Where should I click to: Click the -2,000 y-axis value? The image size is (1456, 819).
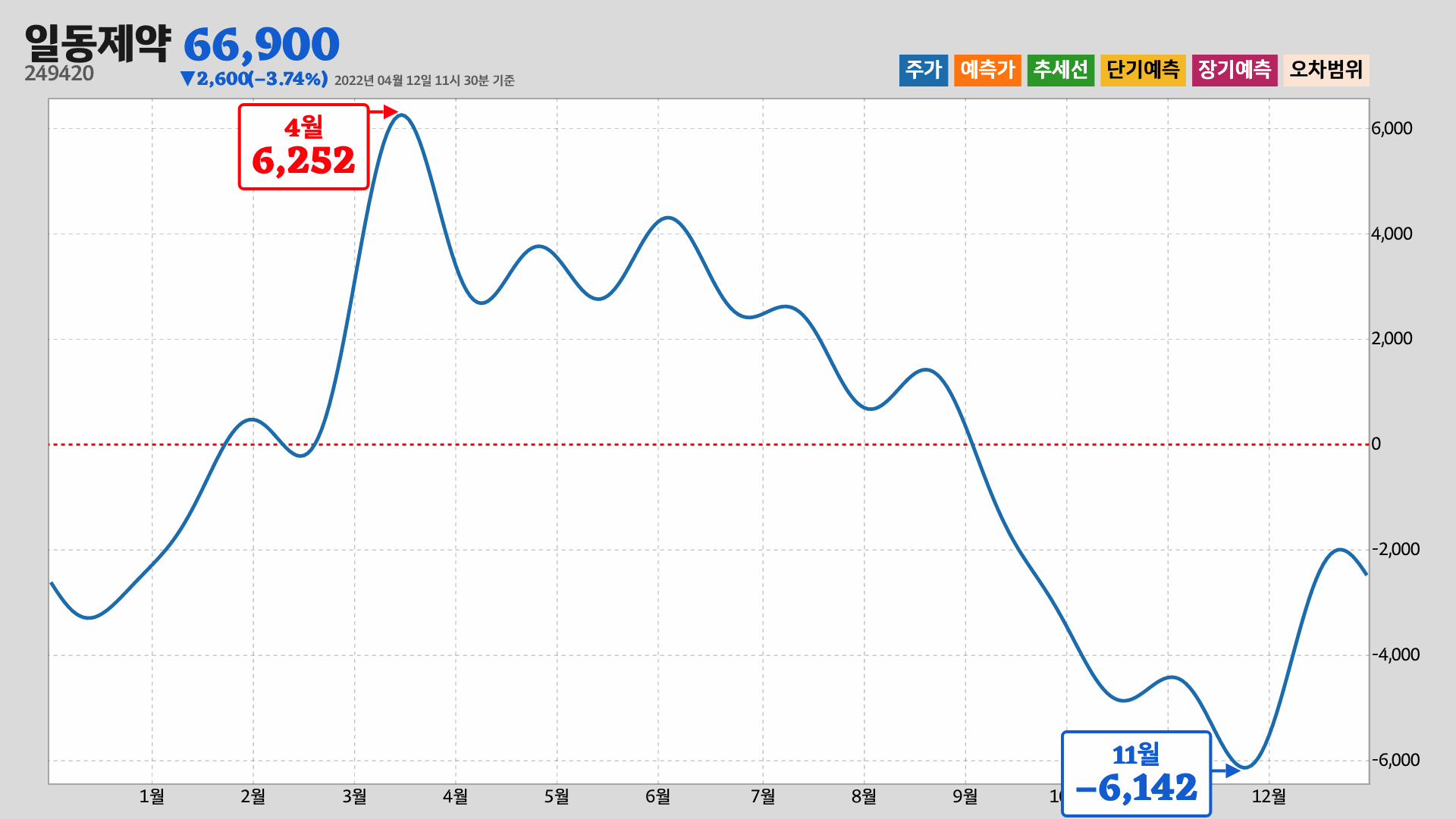(1395, 549)
